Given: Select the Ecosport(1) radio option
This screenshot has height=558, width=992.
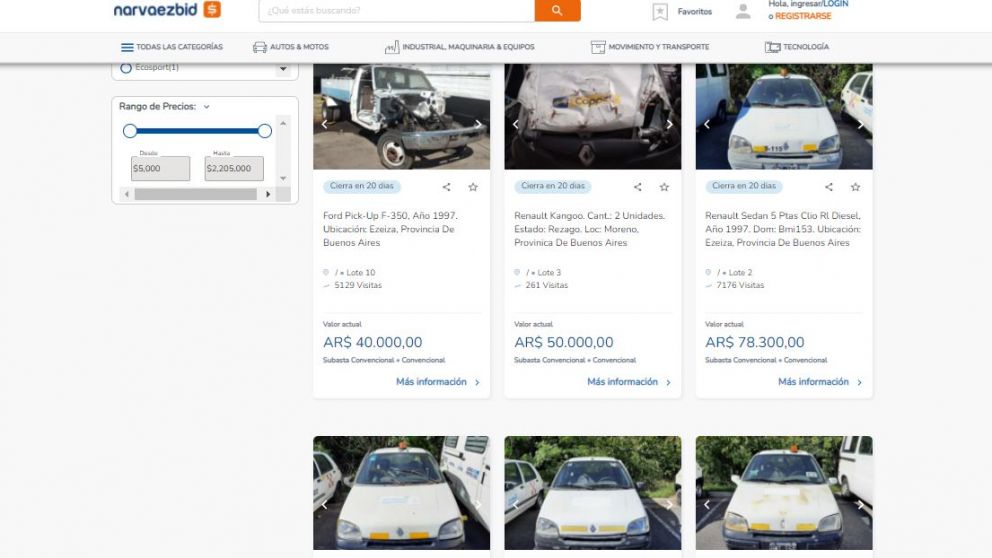Looking at the screenshot, I should click(x=126, y=68).
